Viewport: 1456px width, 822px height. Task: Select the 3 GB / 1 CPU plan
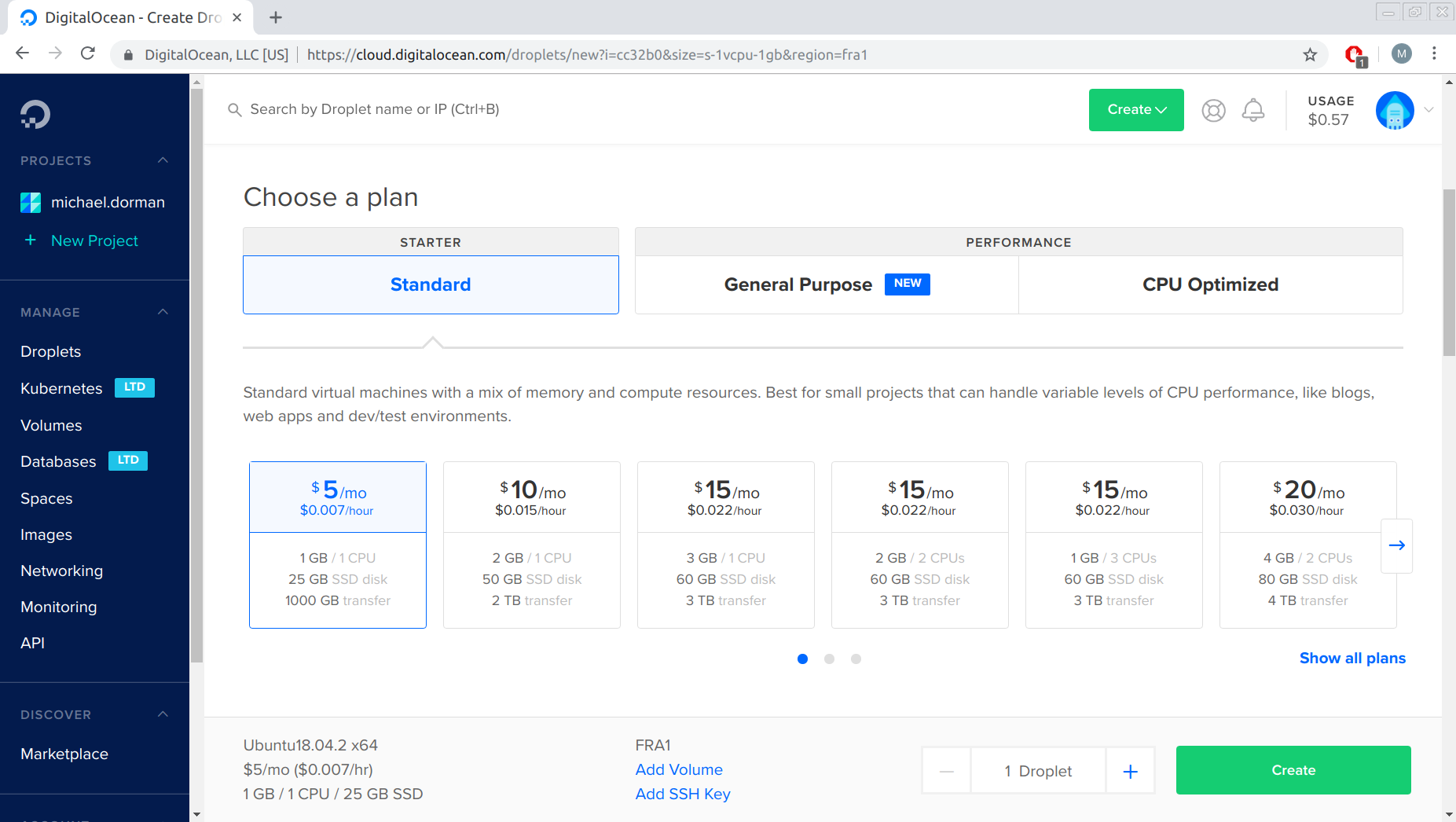pyautogui.click(x=725, y=545)
